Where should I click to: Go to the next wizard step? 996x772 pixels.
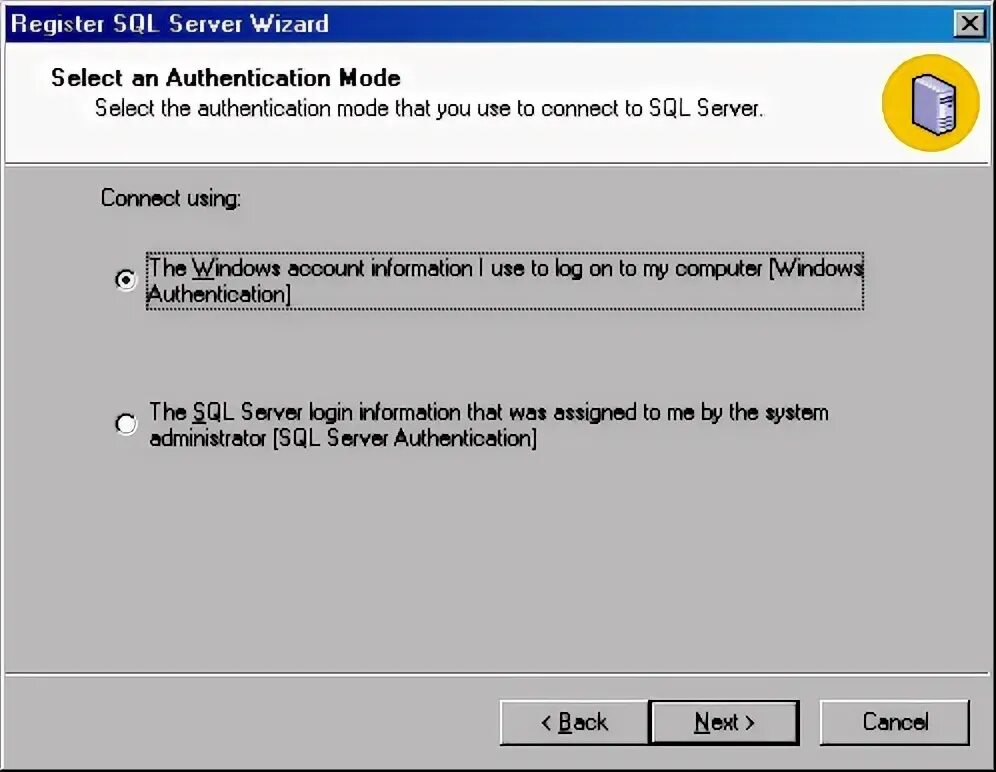724,722
